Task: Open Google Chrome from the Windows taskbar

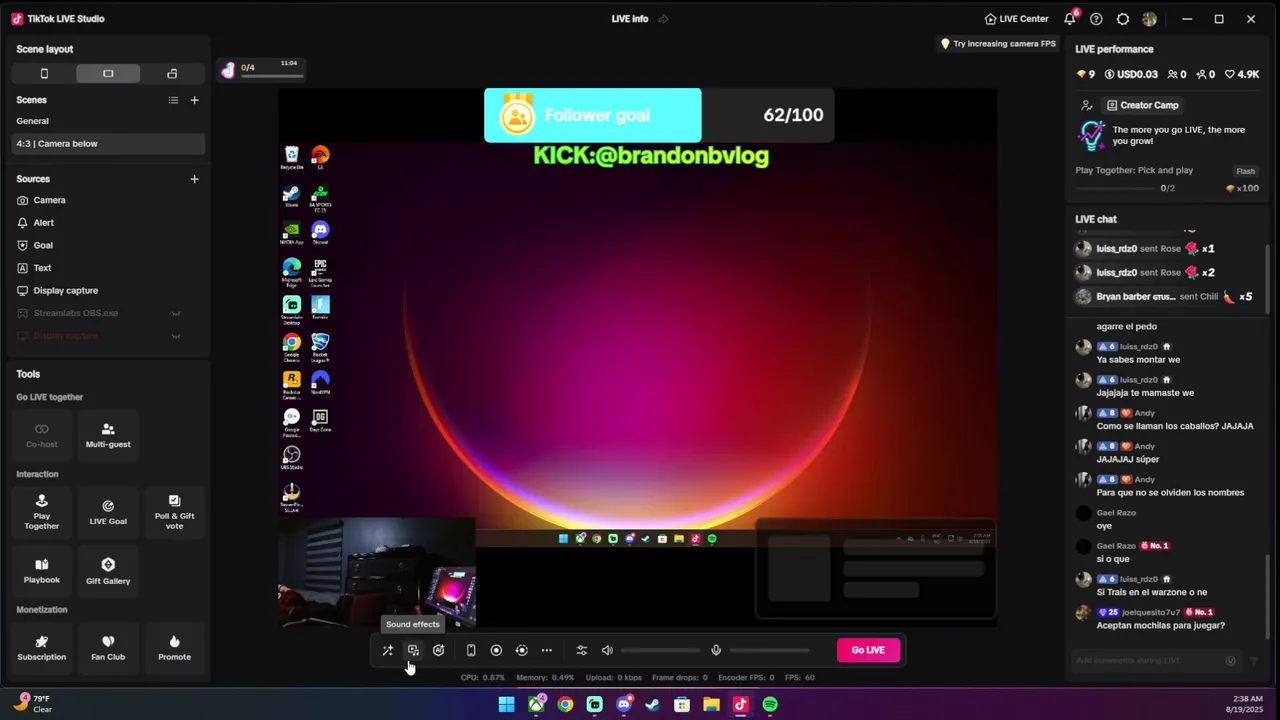Action: point(565,705)
